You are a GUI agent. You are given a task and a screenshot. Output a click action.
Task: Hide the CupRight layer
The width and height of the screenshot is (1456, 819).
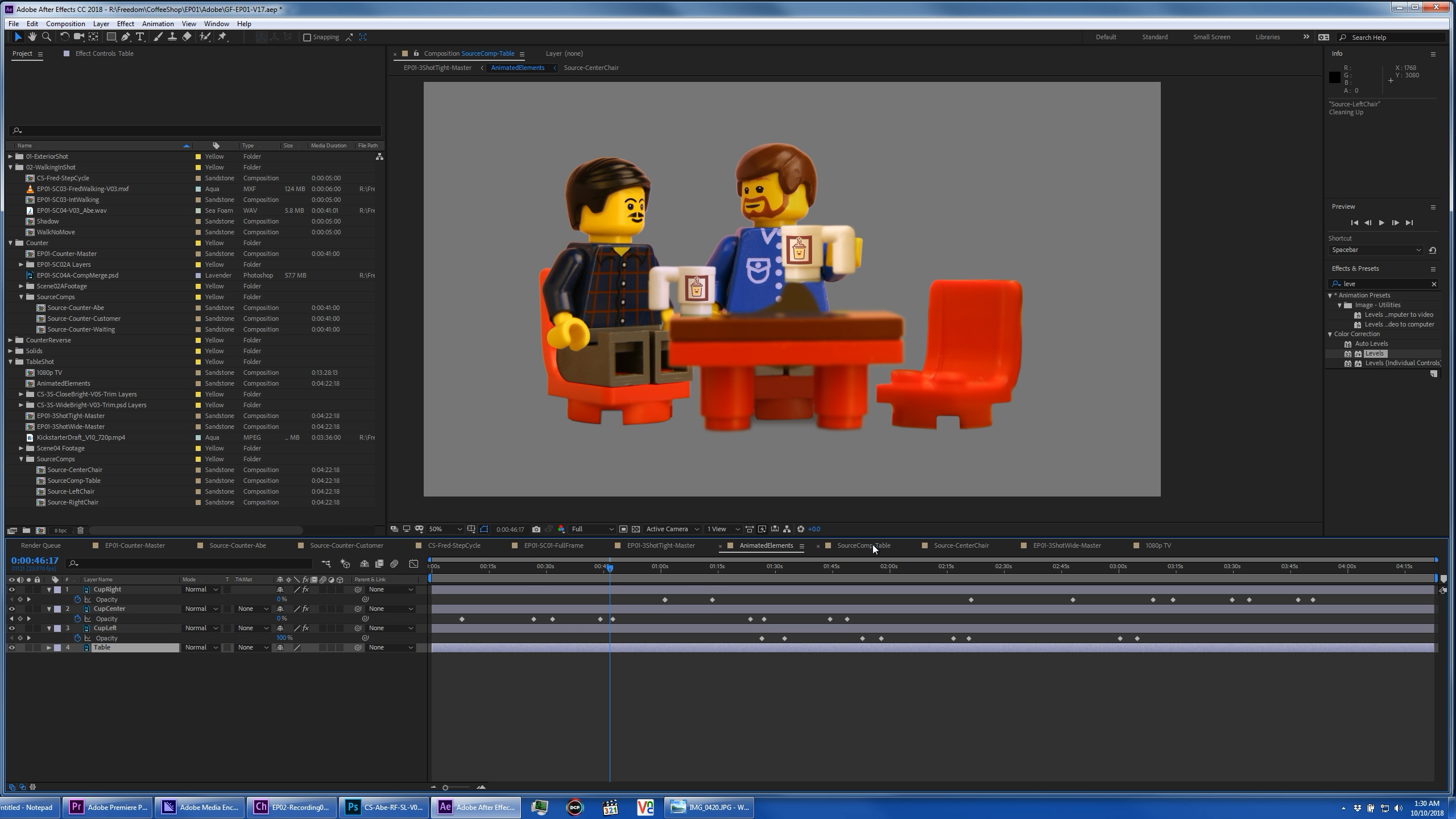pos(11,590)
